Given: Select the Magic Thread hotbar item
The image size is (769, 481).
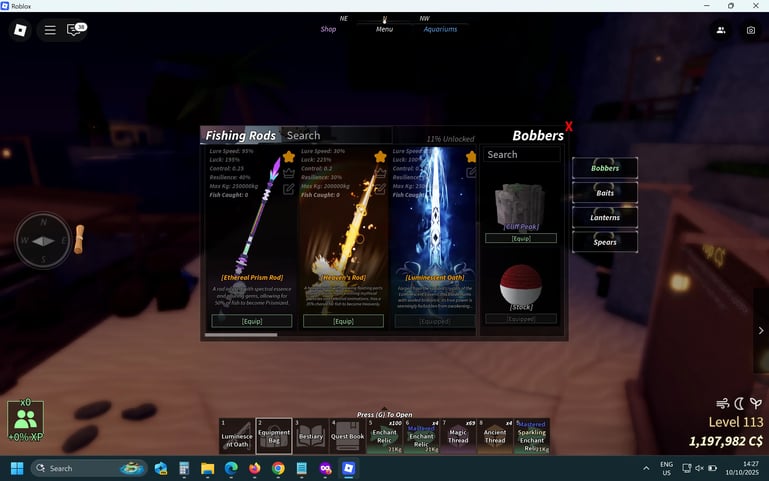Looking at the screenshot, I should tap(457, 437).
